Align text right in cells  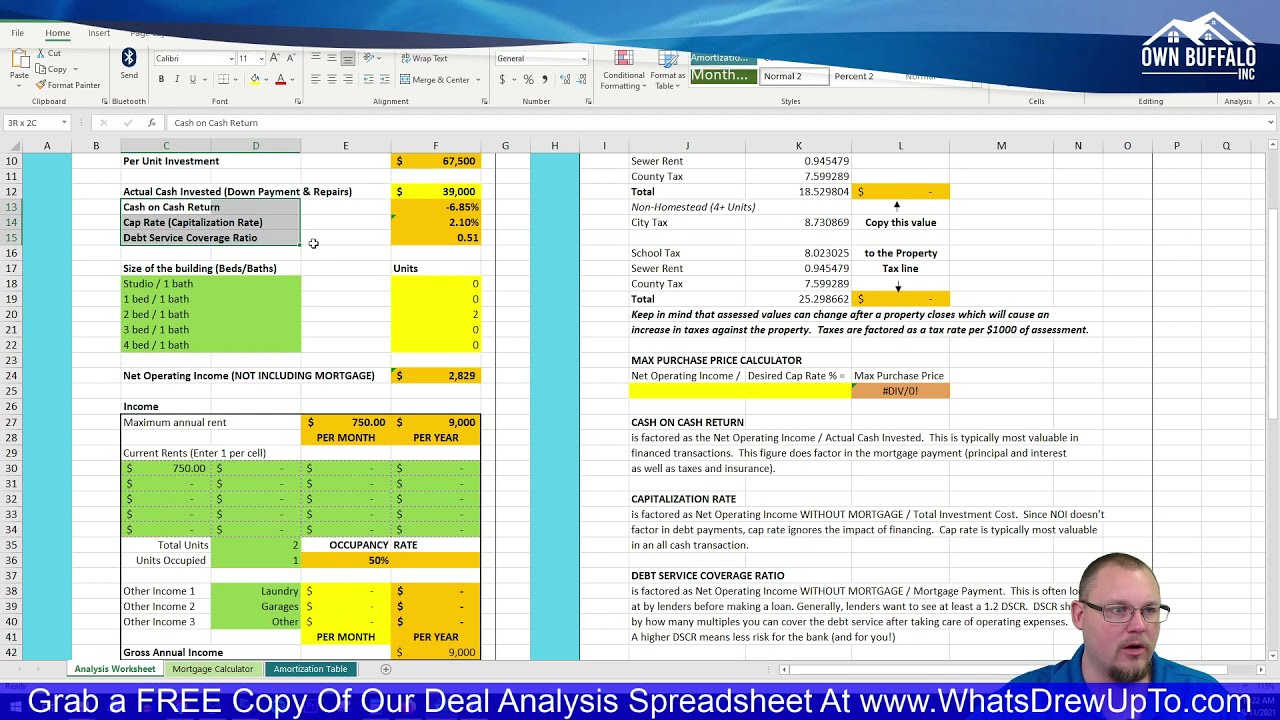pyautogui.click(x=347, y=79)
